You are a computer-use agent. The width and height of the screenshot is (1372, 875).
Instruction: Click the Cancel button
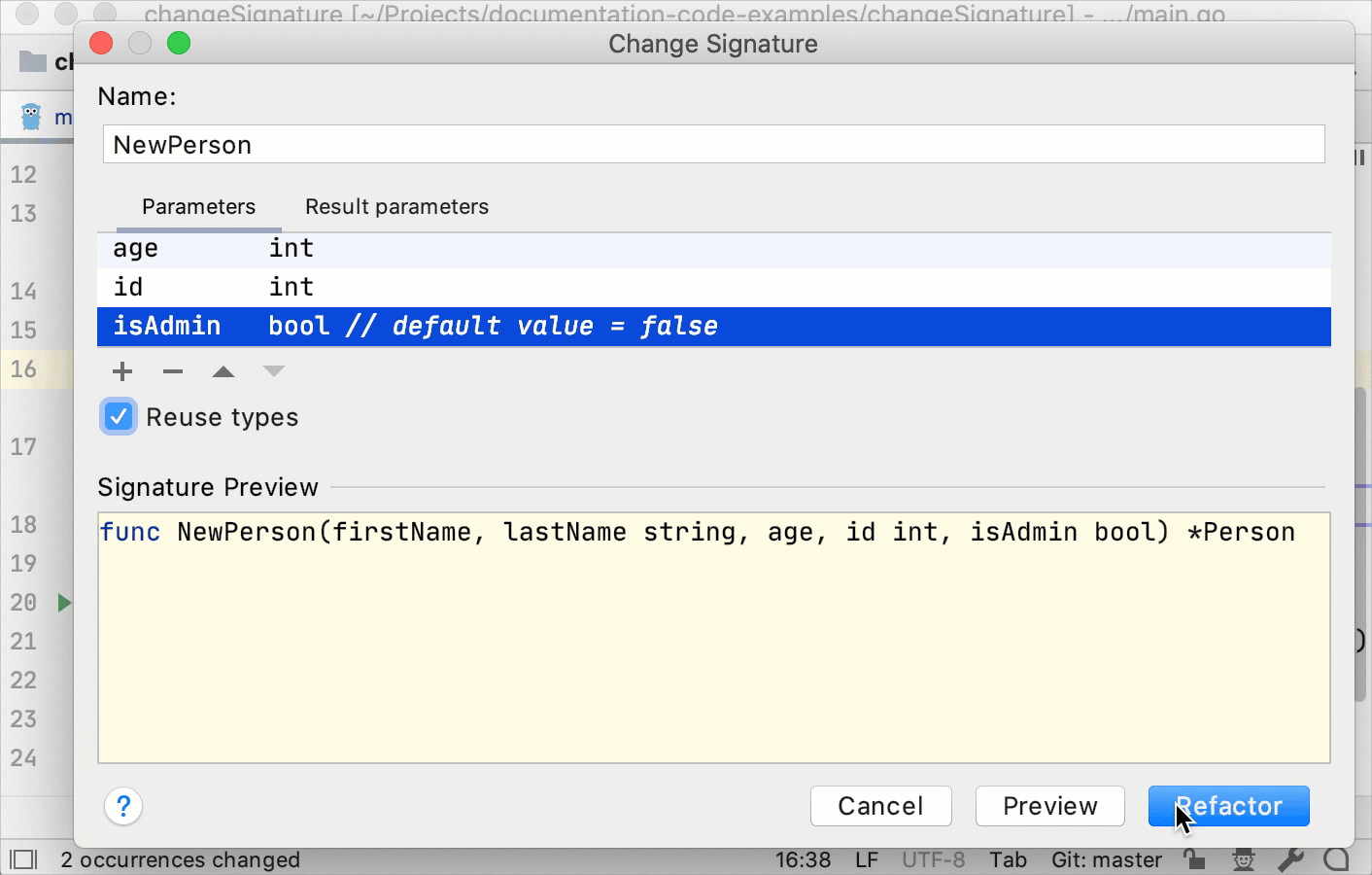click(880, 806)
